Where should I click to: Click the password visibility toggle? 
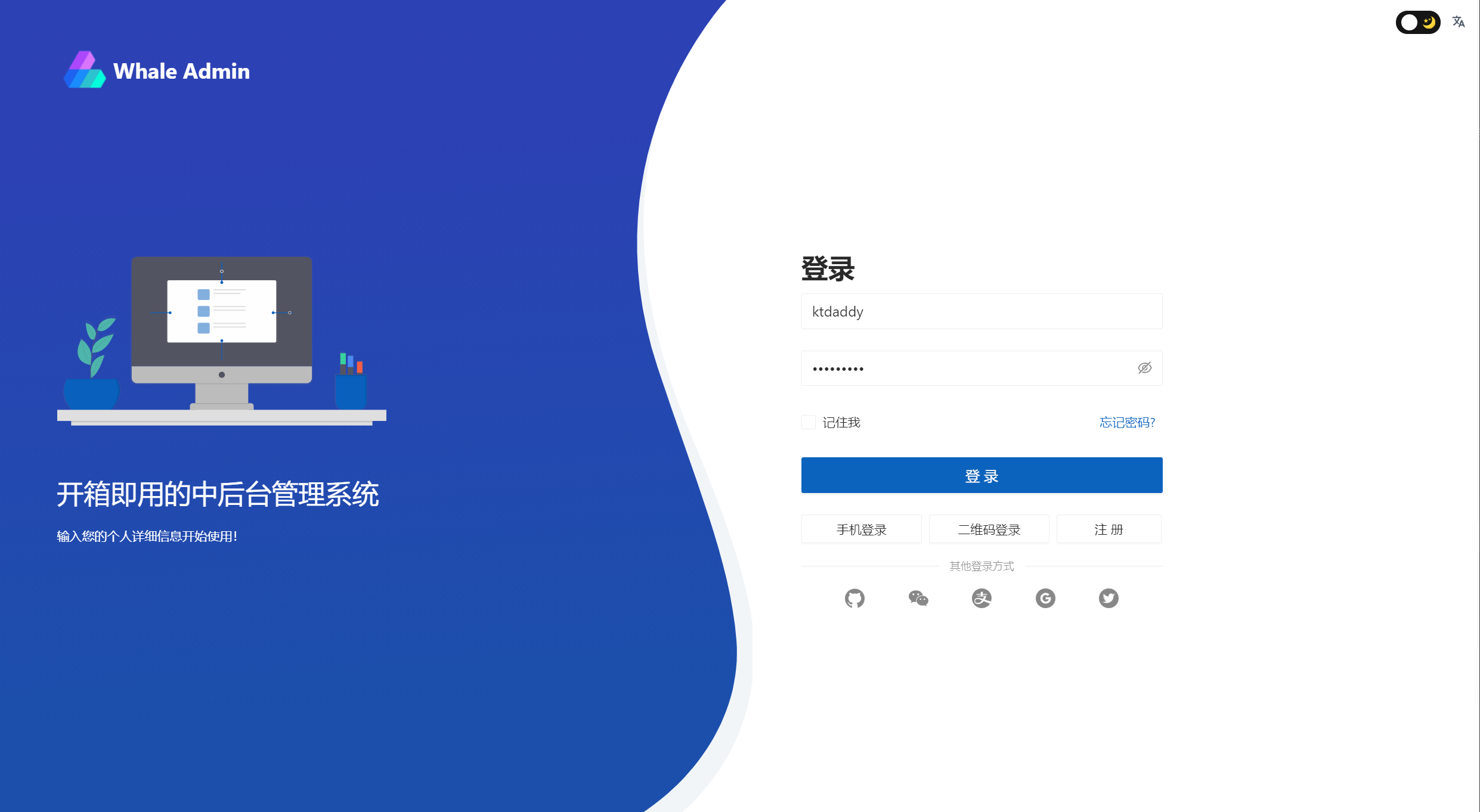click(1145, 367)
